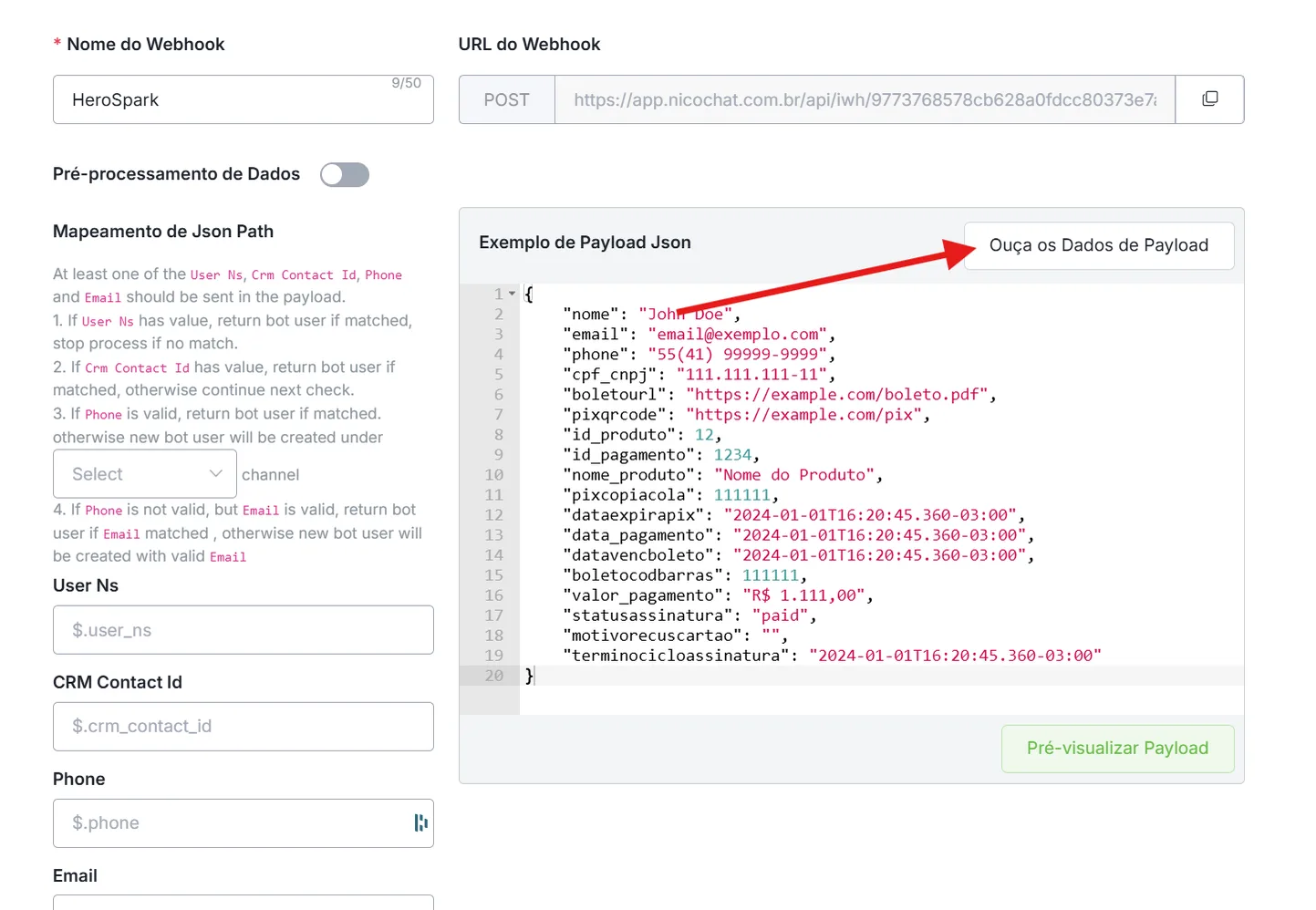Viewport: 1316px width, 910px height.
Task: Click the "motivorecuscartao" key on line 18
Action: [653, 636]
